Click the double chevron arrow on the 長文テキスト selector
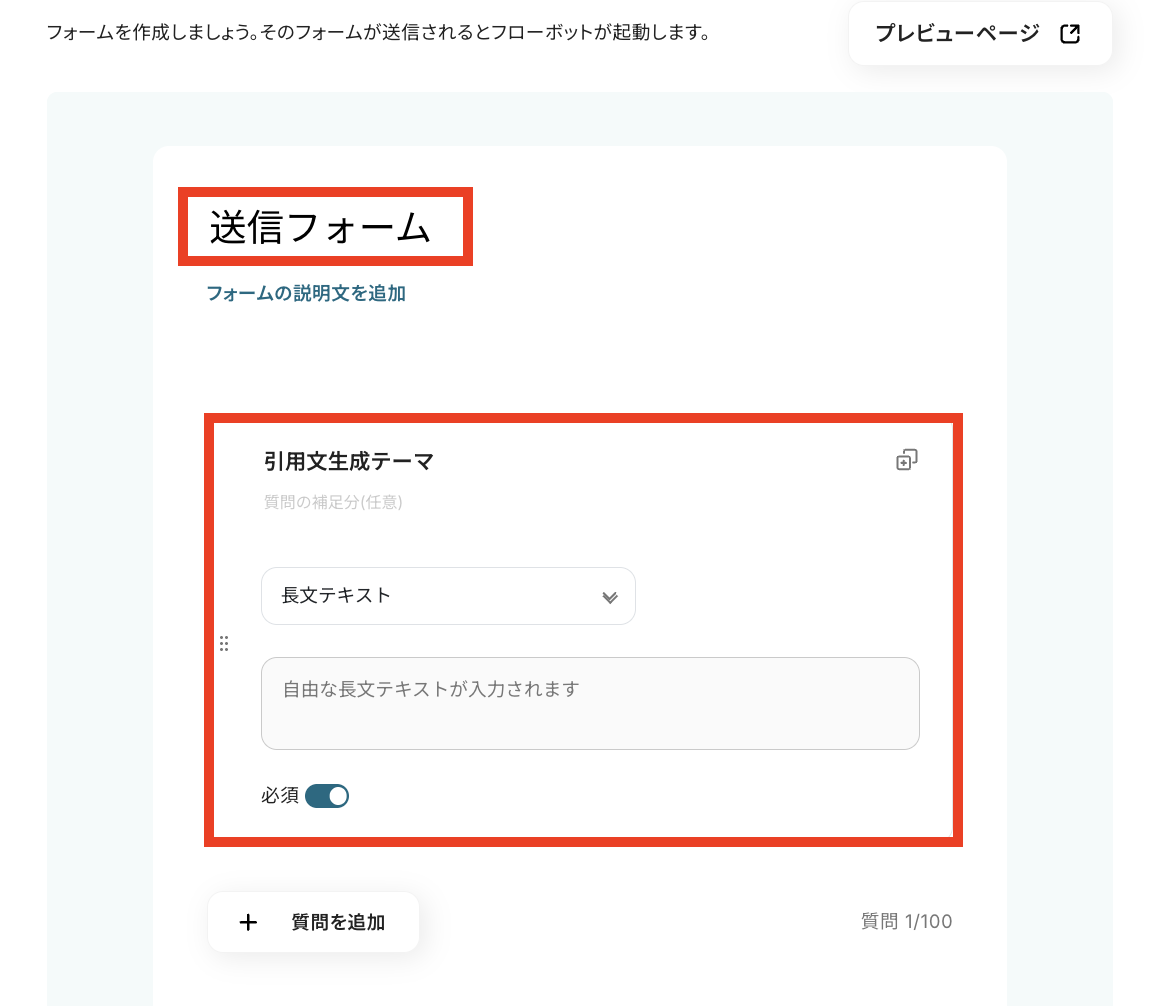This screenshot has height=1006, width=1163. tap(609, 597)
